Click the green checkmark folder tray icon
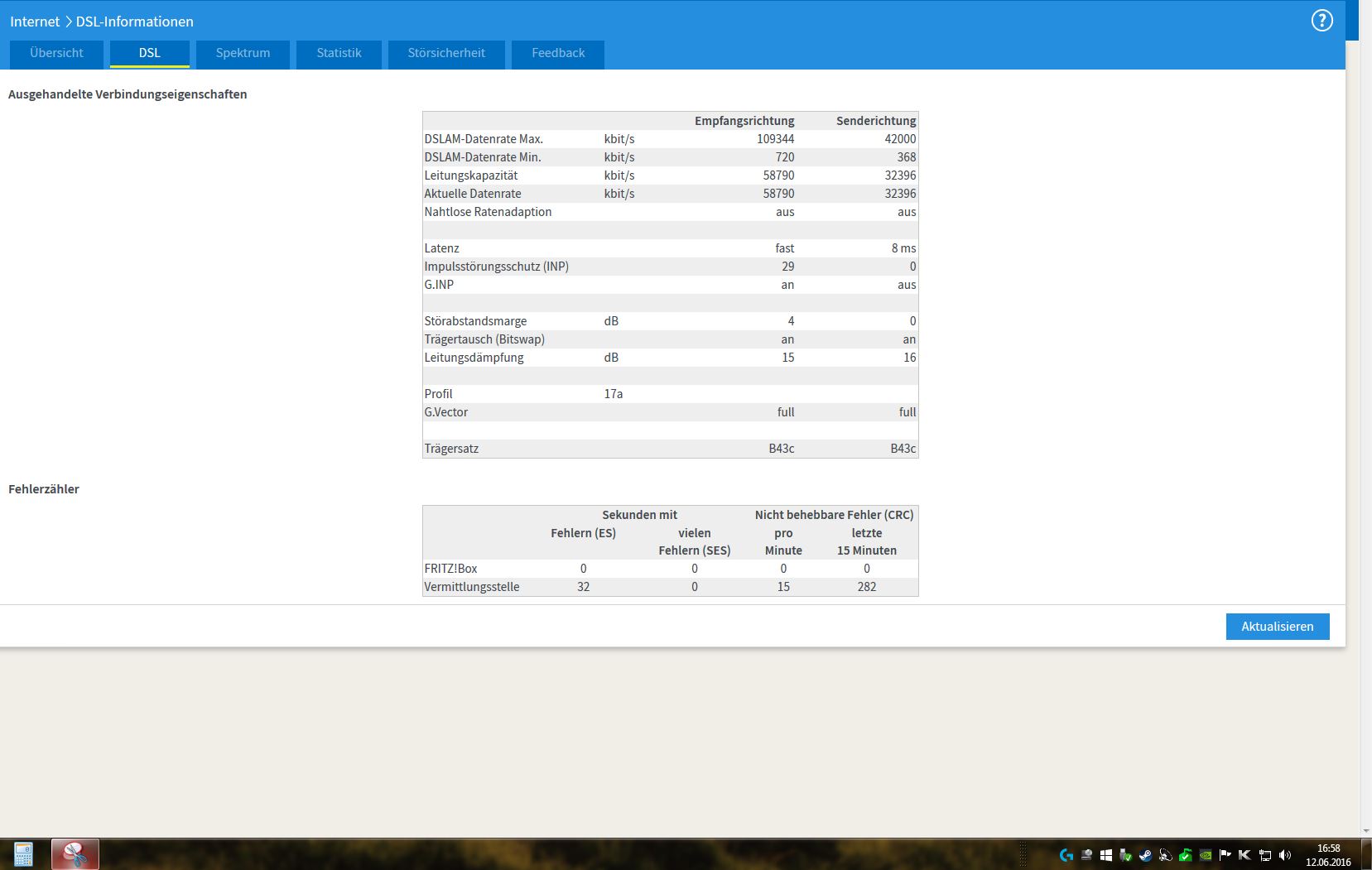Viewport: 1372px width, 870px height. click(x=1186, y=855)
